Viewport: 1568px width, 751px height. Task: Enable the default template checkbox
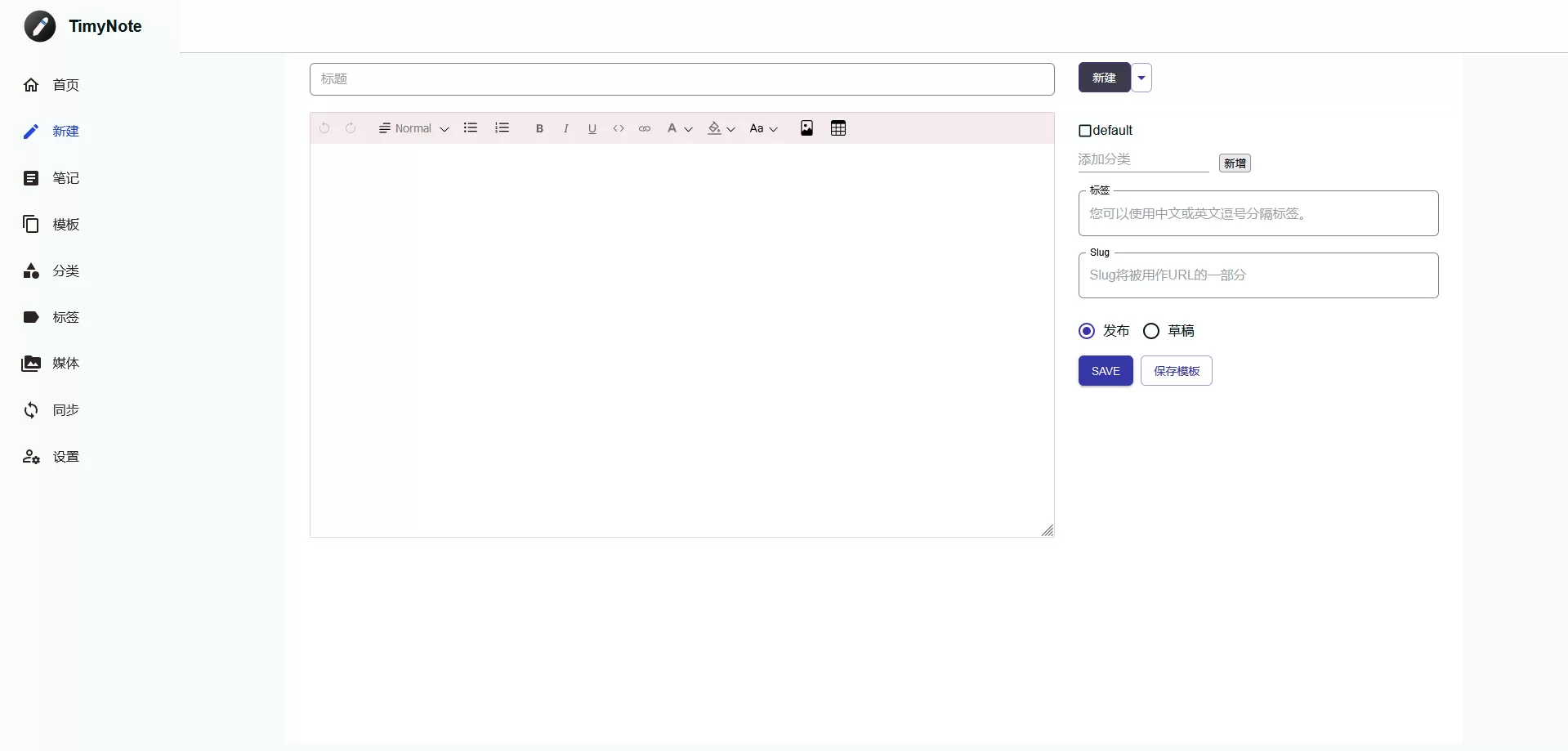tap(1086, 130)
